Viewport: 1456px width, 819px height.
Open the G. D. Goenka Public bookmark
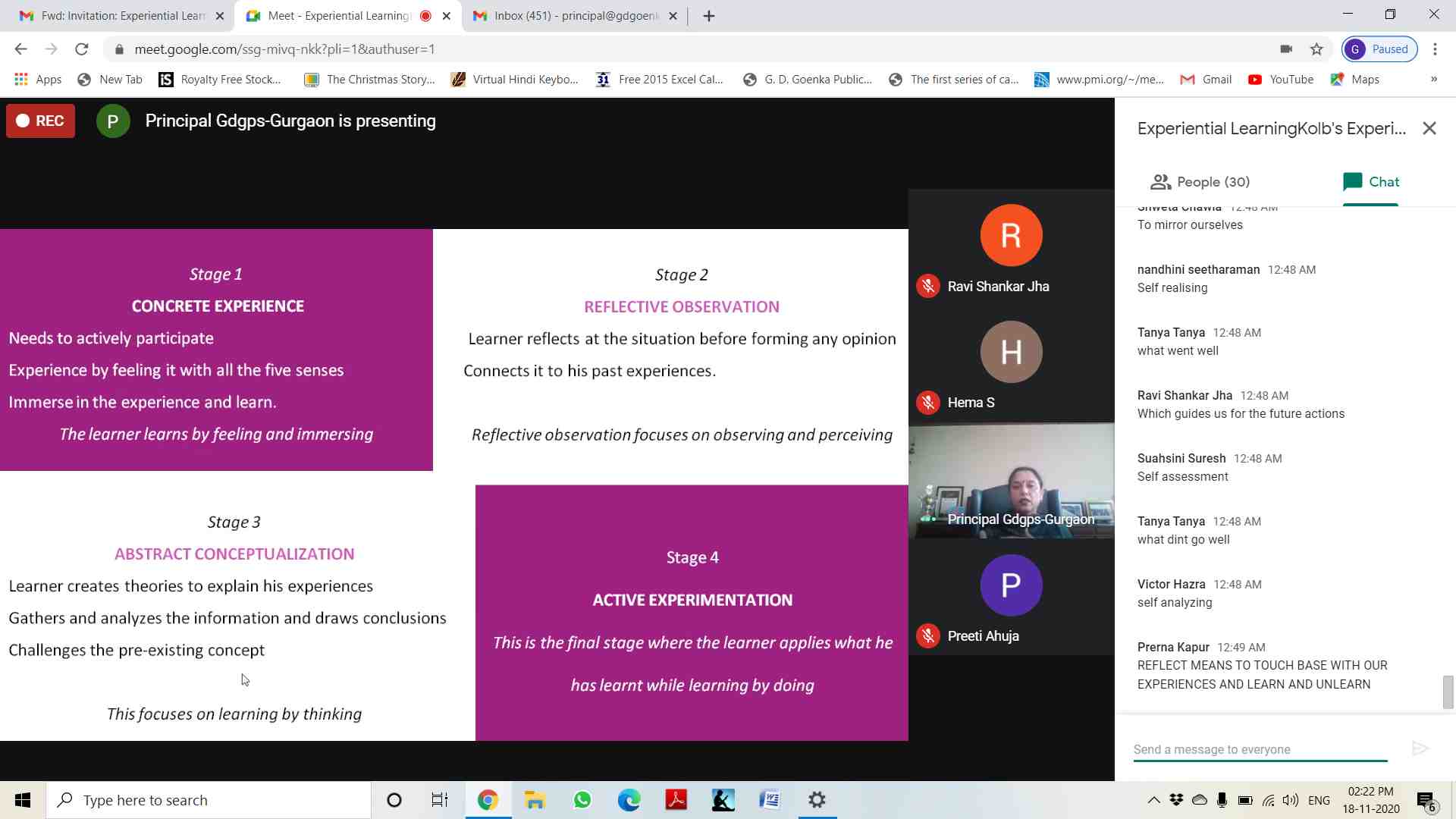point(808,80)
